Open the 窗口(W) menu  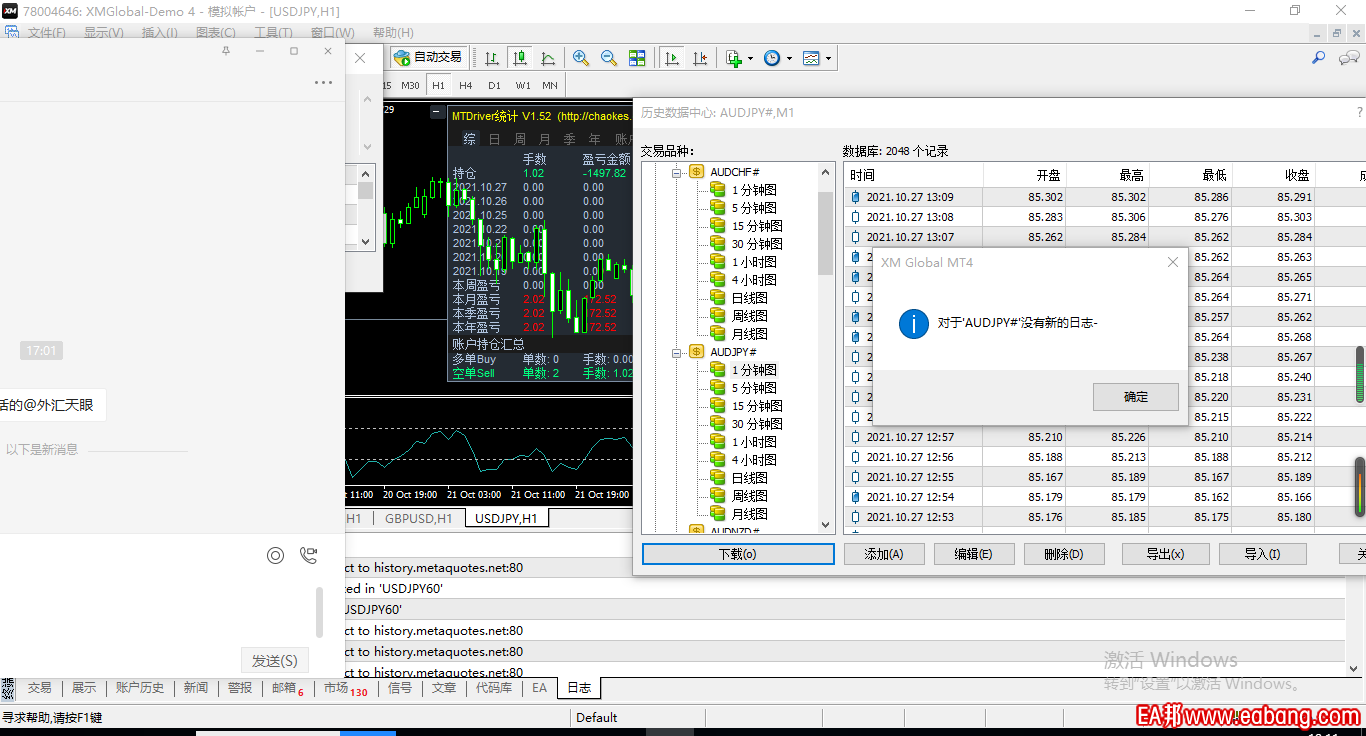pos(332,32)
